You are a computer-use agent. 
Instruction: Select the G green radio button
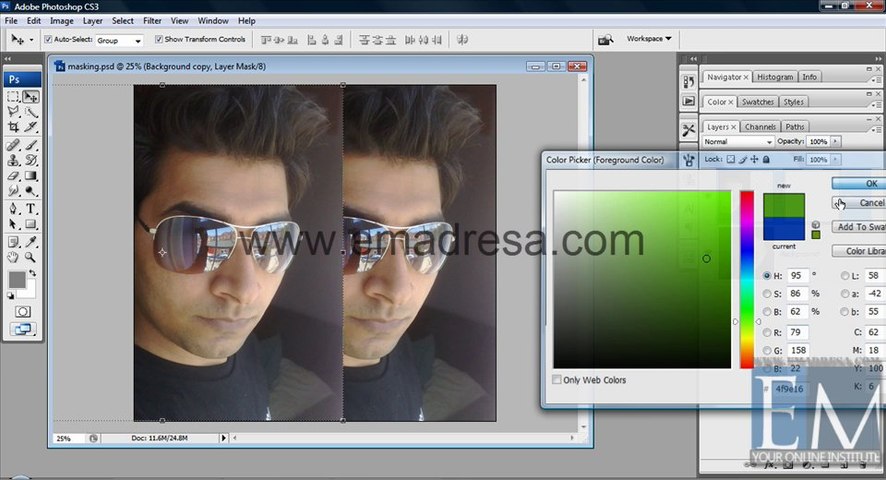767,351
